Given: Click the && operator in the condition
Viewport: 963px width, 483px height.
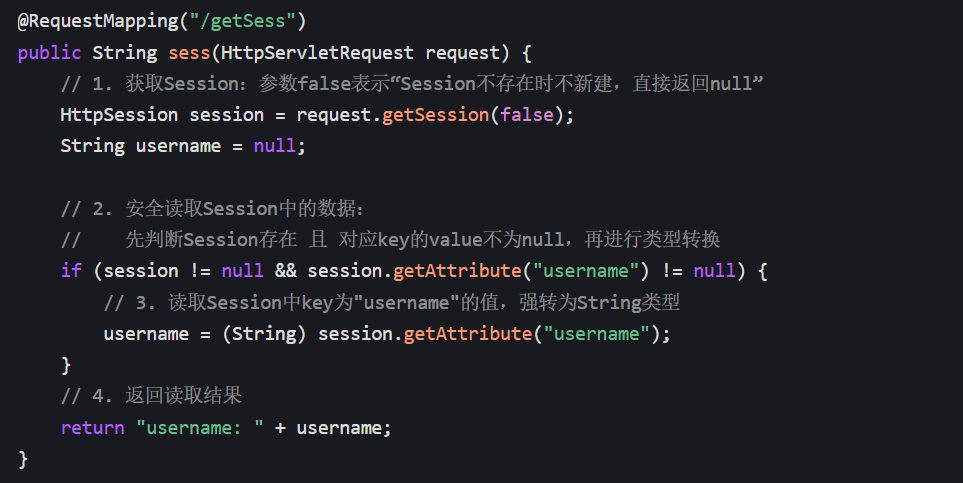Looking at the screenshot, I should click(x=285, y=271).
